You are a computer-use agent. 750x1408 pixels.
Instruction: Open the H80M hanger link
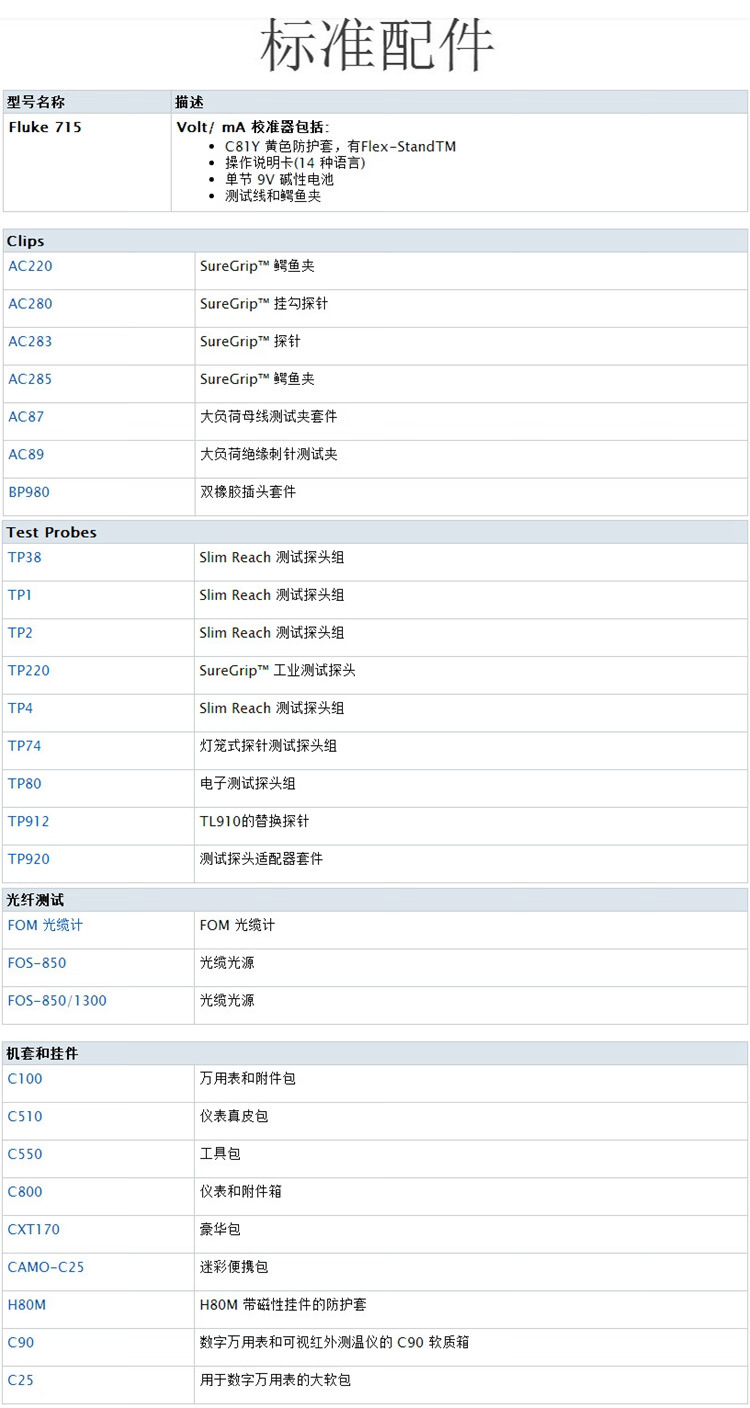pos(27,1305)
